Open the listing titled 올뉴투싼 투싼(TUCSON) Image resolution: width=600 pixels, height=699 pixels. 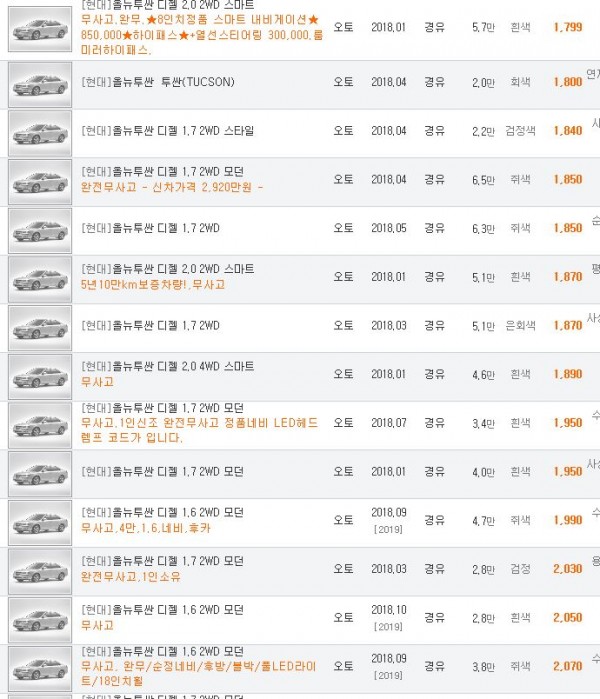coord(158,82)
